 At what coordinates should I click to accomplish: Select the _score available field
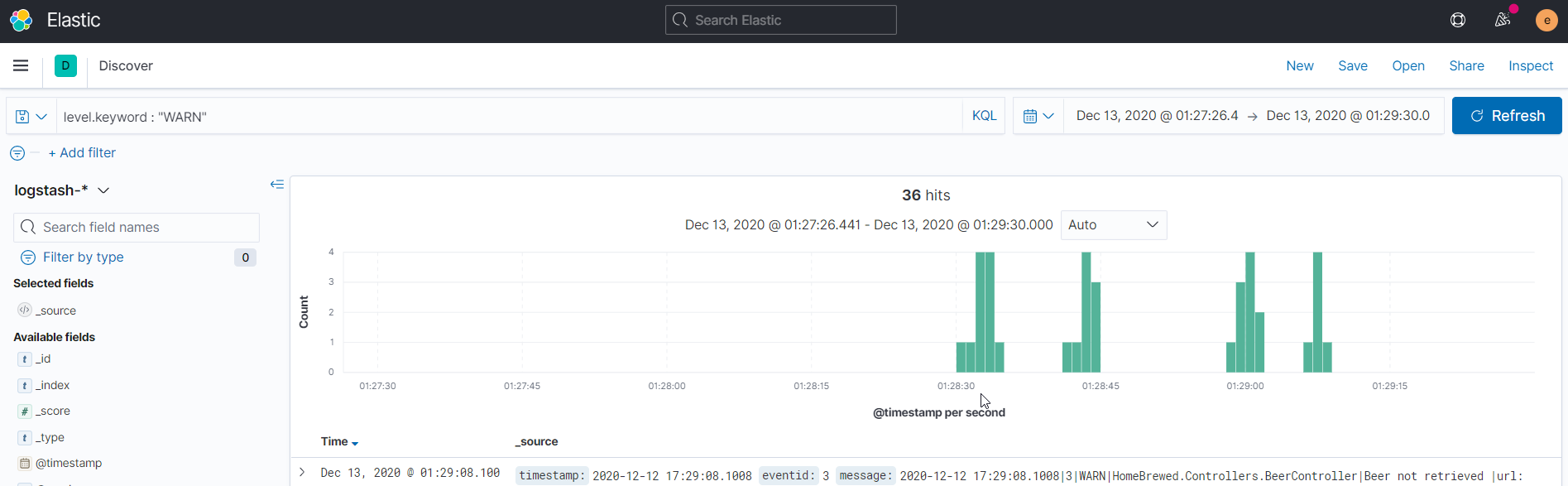point(52,411)
